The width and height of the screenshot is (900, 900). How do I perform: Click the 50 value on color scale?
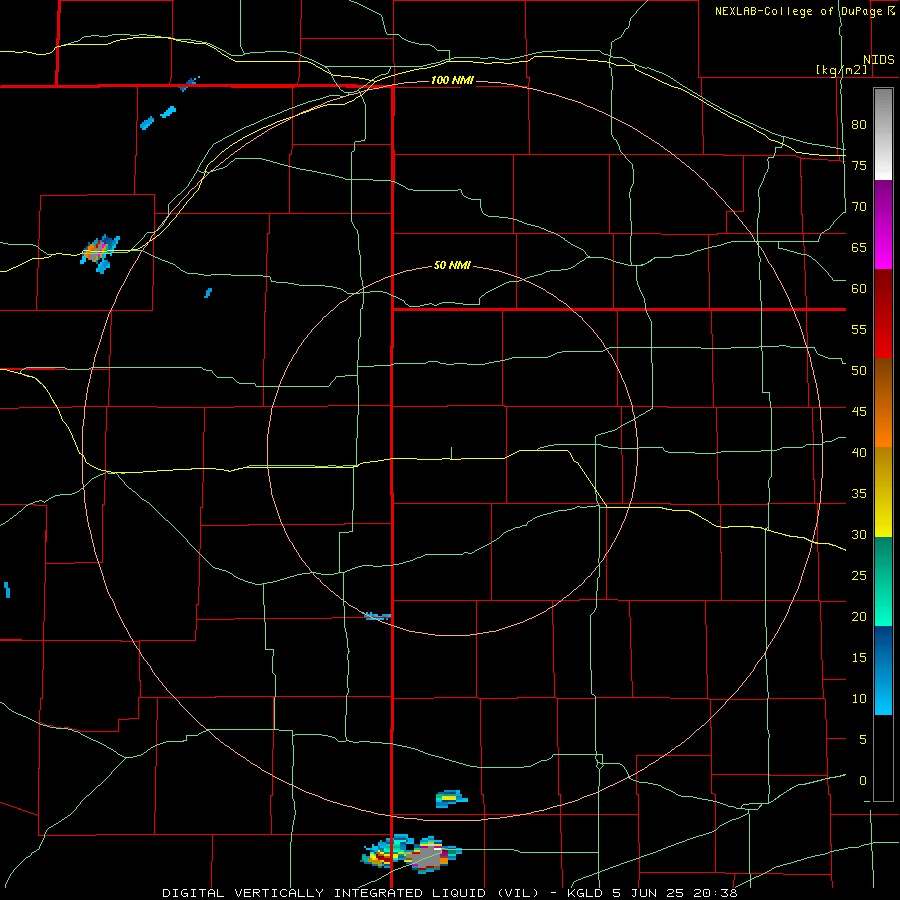pyautogui.click(x=859, y=371)
